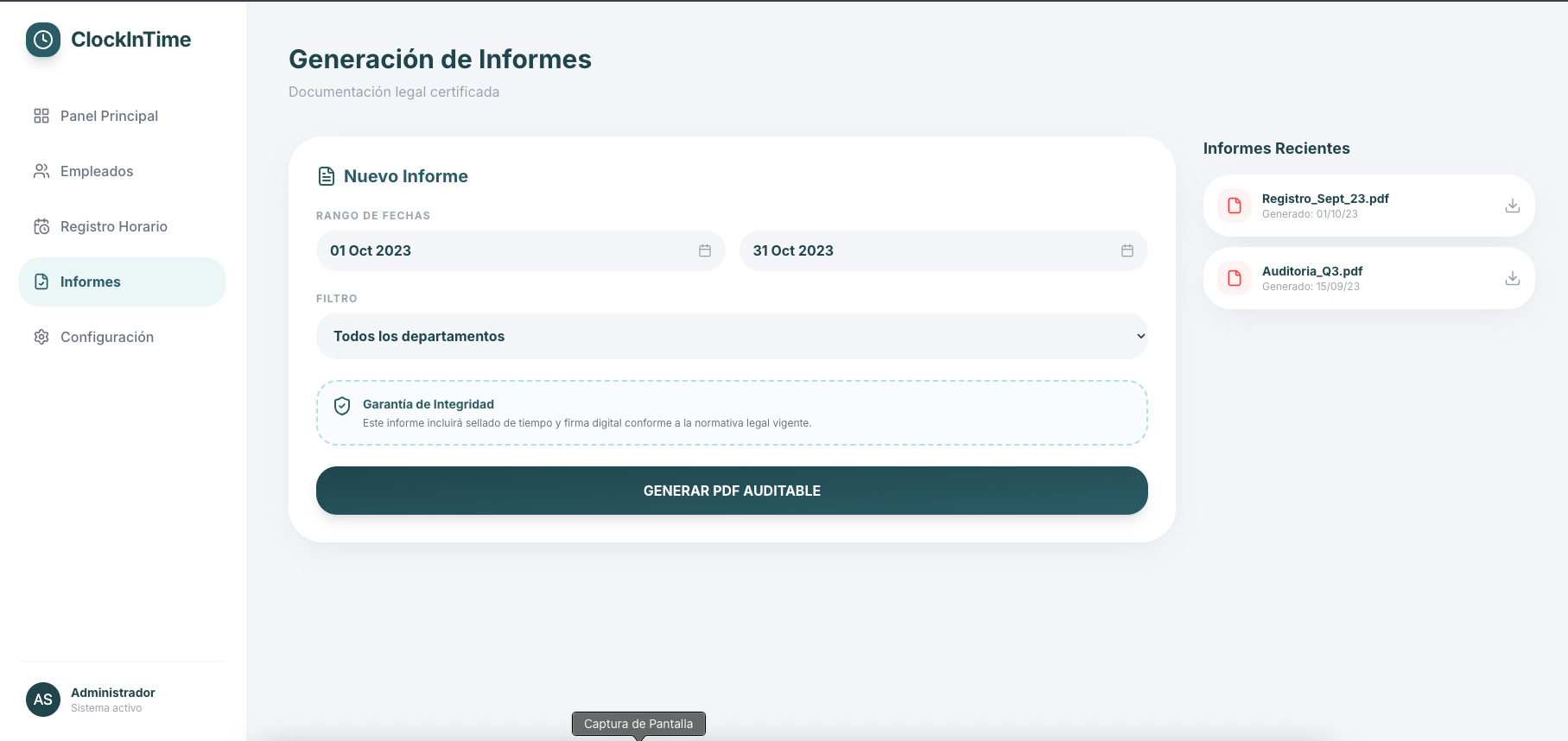
Task: Select the Informes menu item
Action: (x=91, y=282)
